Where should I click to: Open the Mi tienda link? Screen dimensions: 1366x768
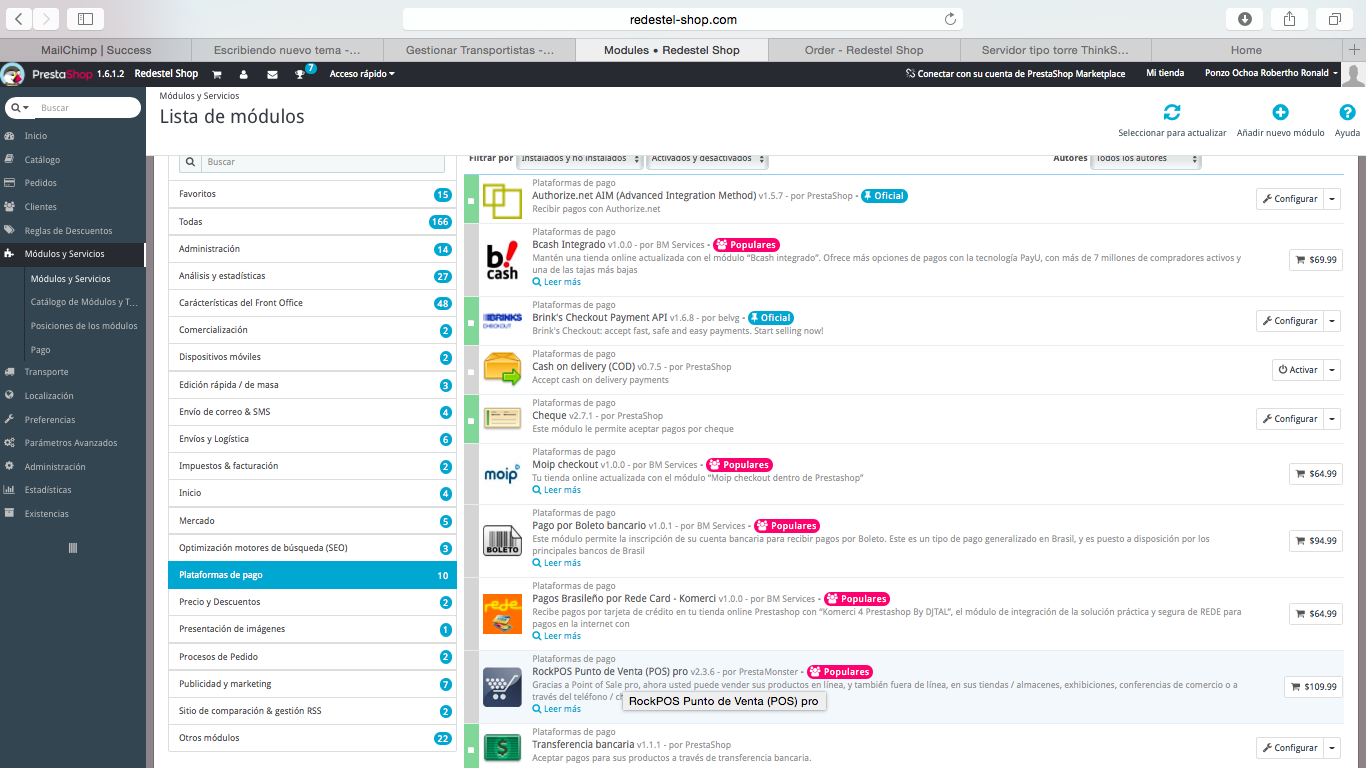click(1165, 73)
